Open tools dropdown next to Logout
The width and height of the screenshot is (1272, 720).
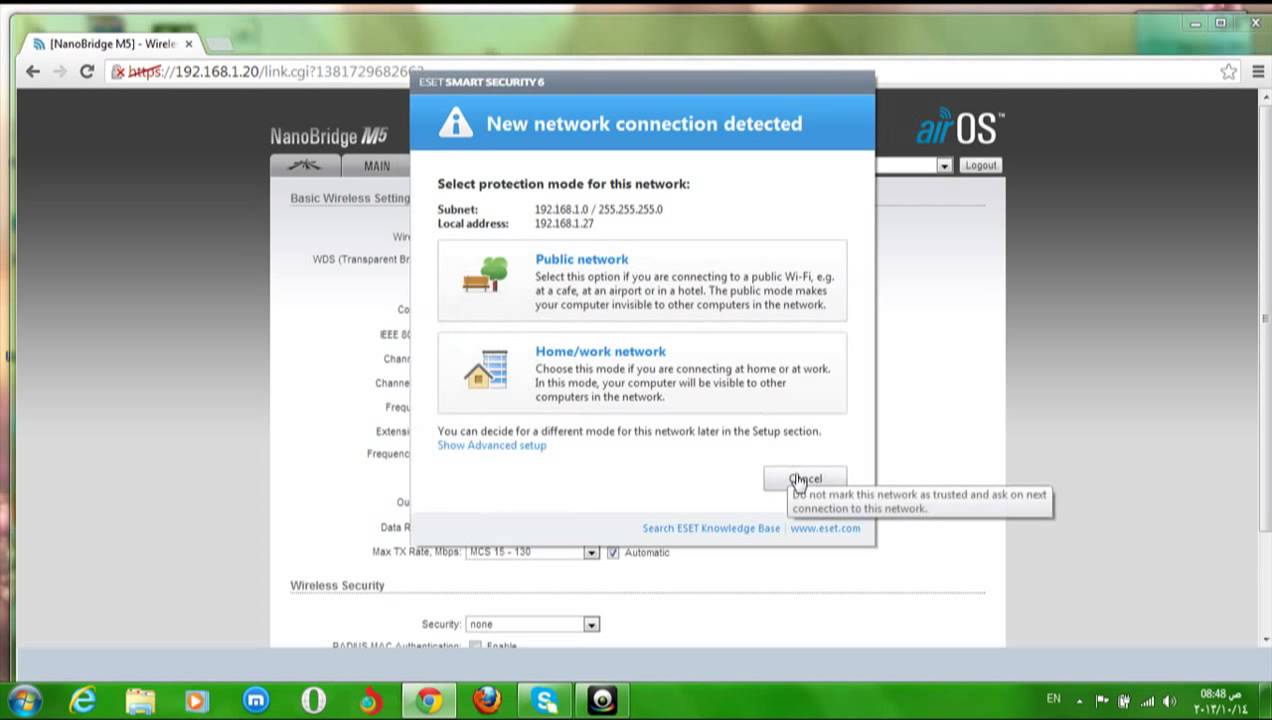point(944,165)
